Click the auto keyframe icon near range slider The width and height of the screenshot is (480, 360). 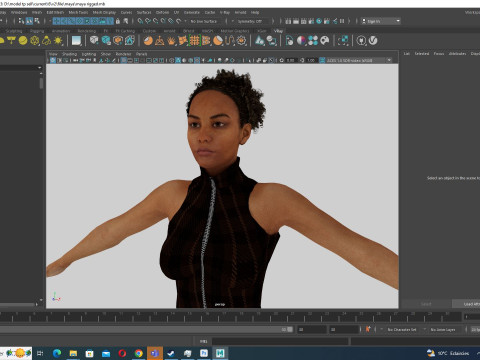point(368,329)
